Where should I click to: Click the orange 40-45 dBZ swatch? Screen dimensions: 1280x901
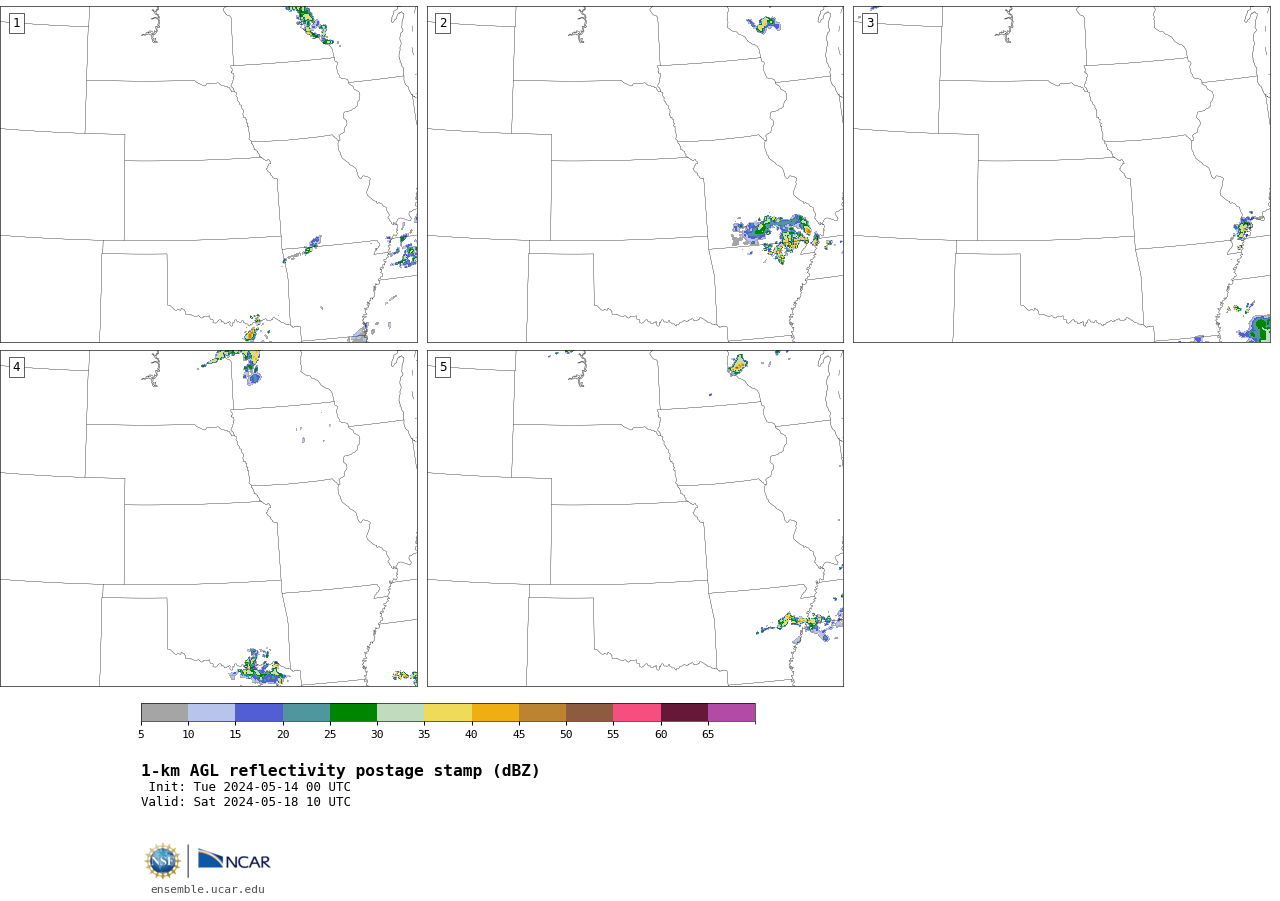tap(495, 713)
